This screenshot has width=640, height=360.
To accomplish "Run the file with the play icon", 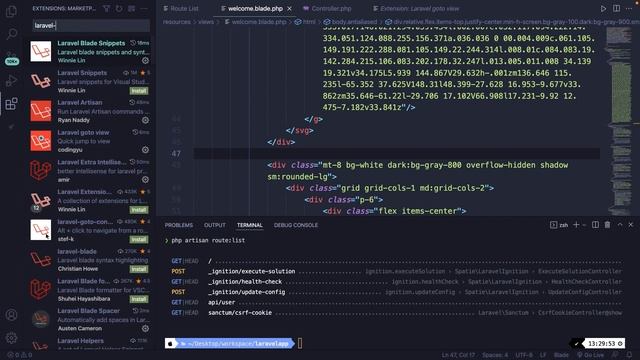I will (x=603, y=9).
